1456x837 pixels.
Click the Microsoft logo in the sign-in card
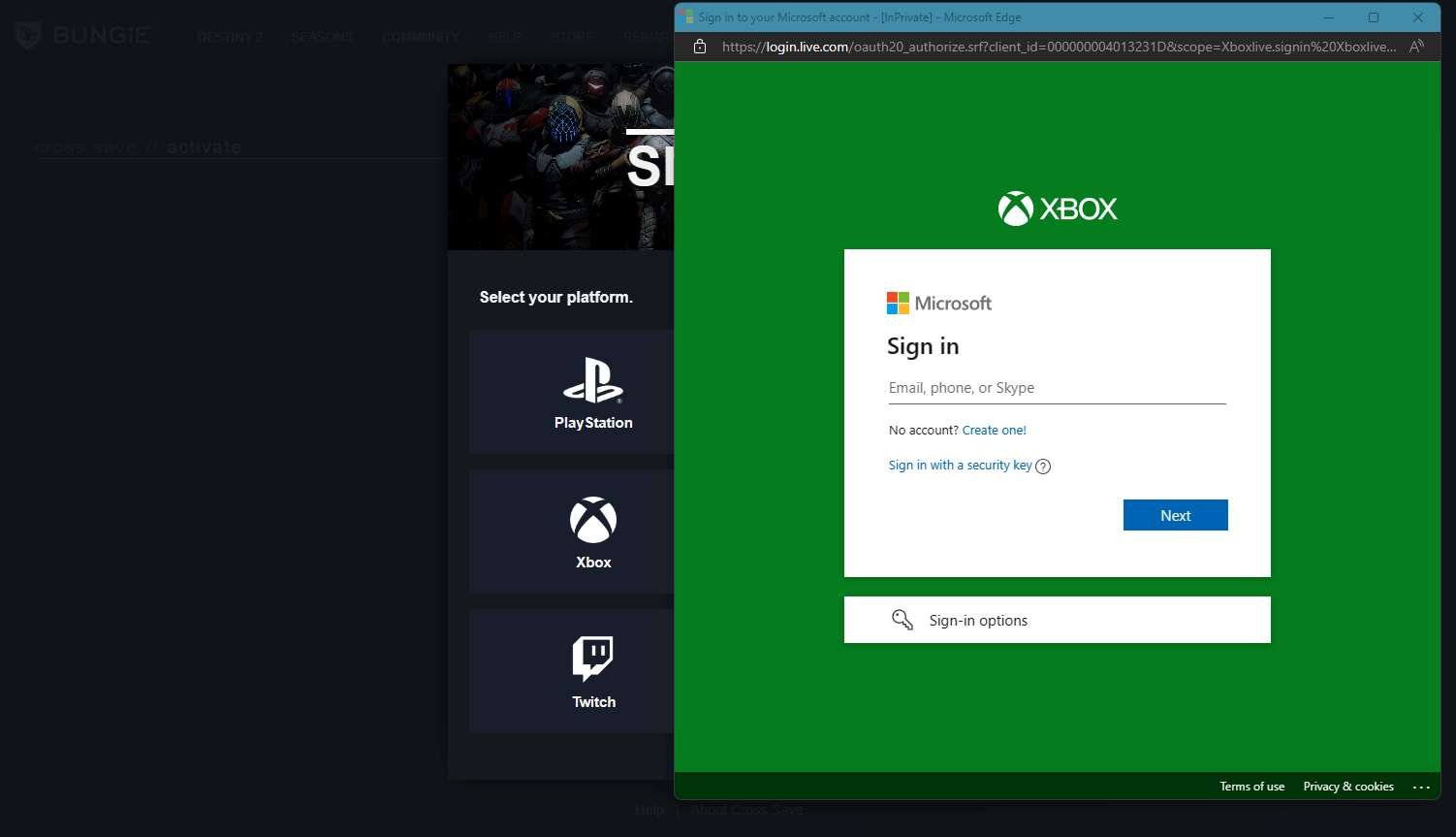pos(939,304)
